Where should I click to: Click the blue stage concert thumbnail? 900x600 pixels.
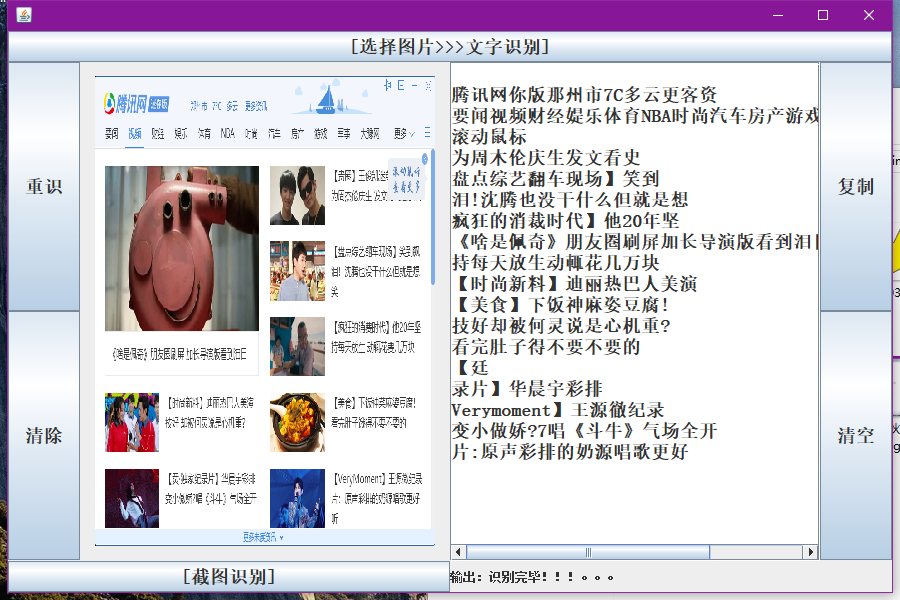(x=297, y=498)
